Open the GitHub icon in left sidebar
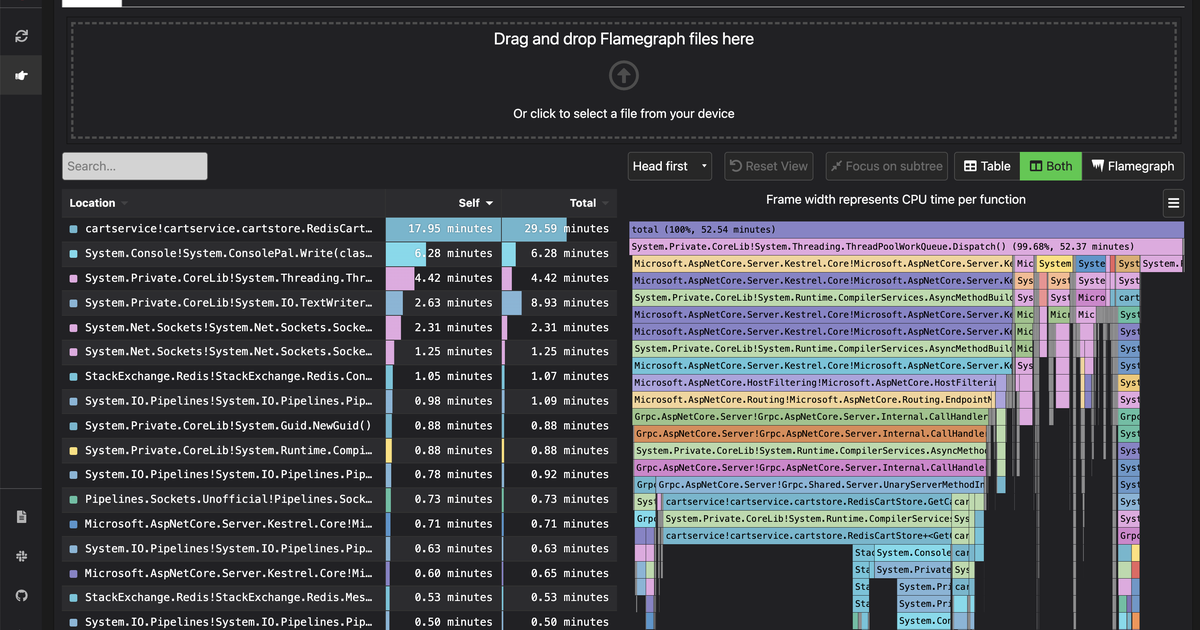Image resolution: width=1200 pixels, height=630 pixels. [21, 595]
